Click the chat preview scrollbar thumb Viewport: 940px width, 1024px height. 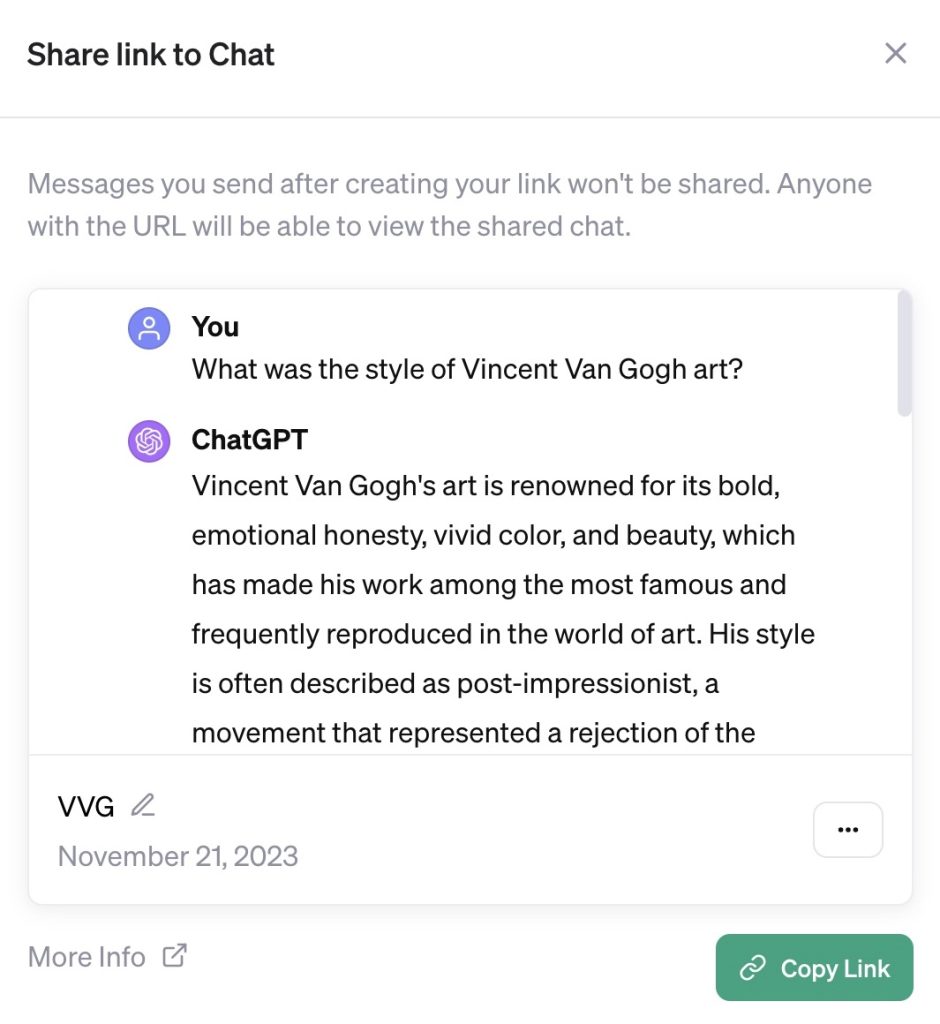coord(904,353)
